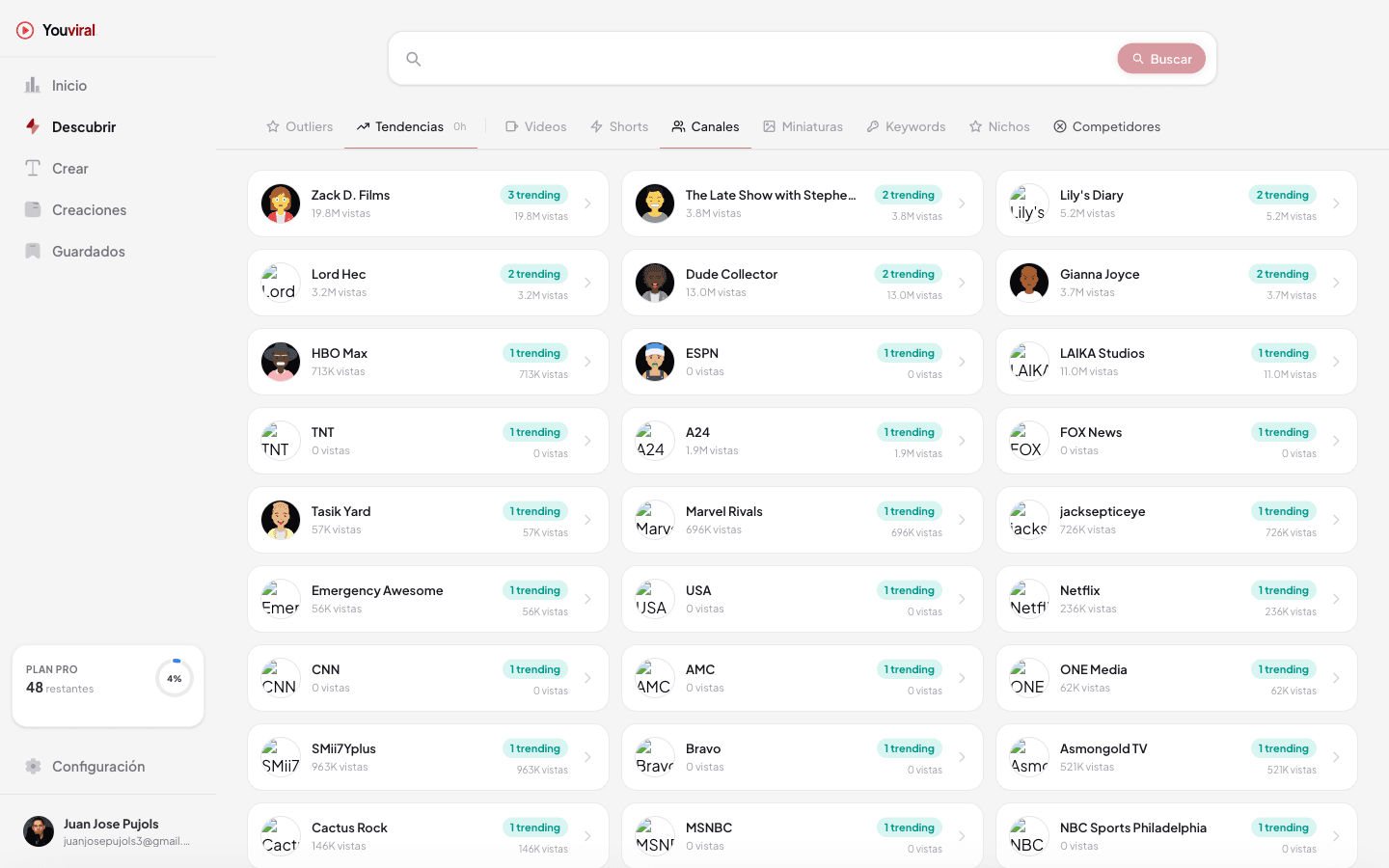Click the 2 trending badge on Dude Collector
Image resolution: width=1389 pixels, height=868 pixels.
click(908, 274)
